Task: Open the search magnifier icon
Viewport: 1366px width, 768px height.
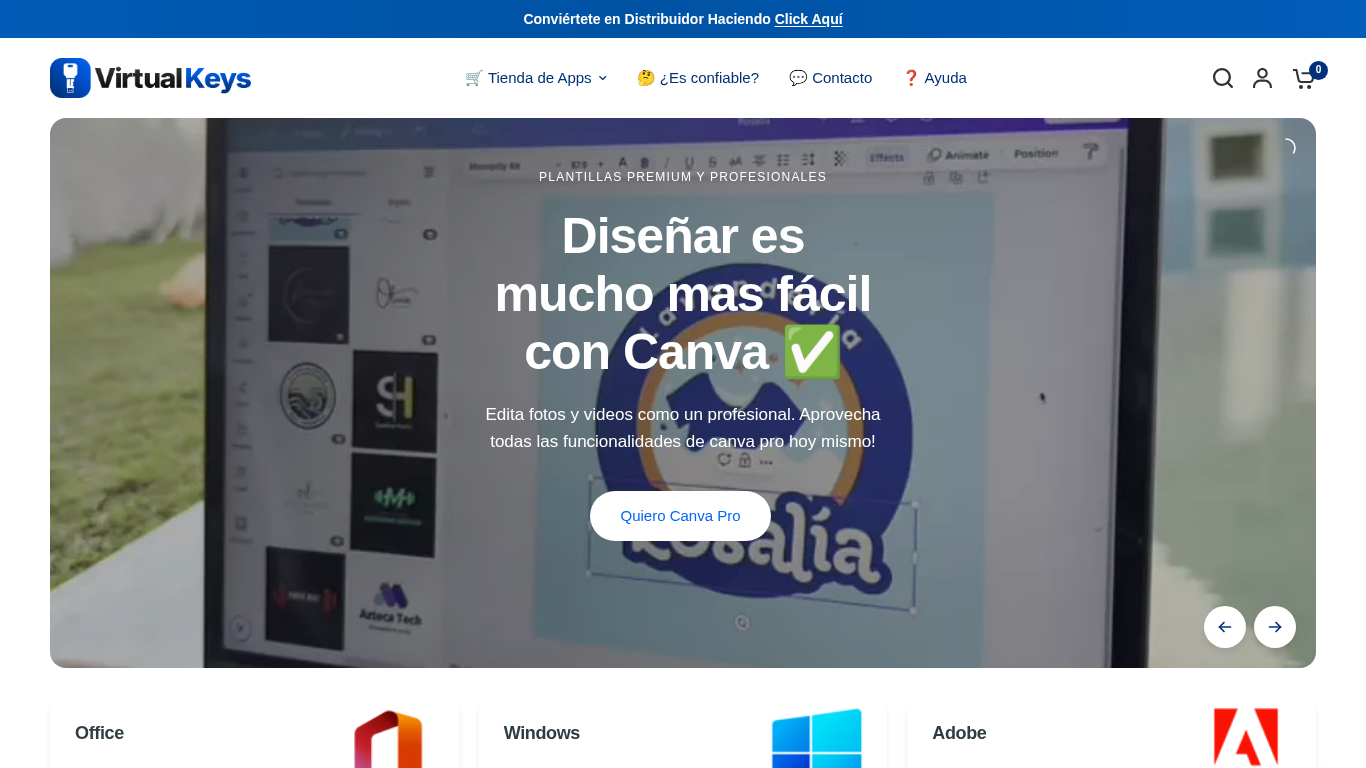Action: coord(1222,78)
